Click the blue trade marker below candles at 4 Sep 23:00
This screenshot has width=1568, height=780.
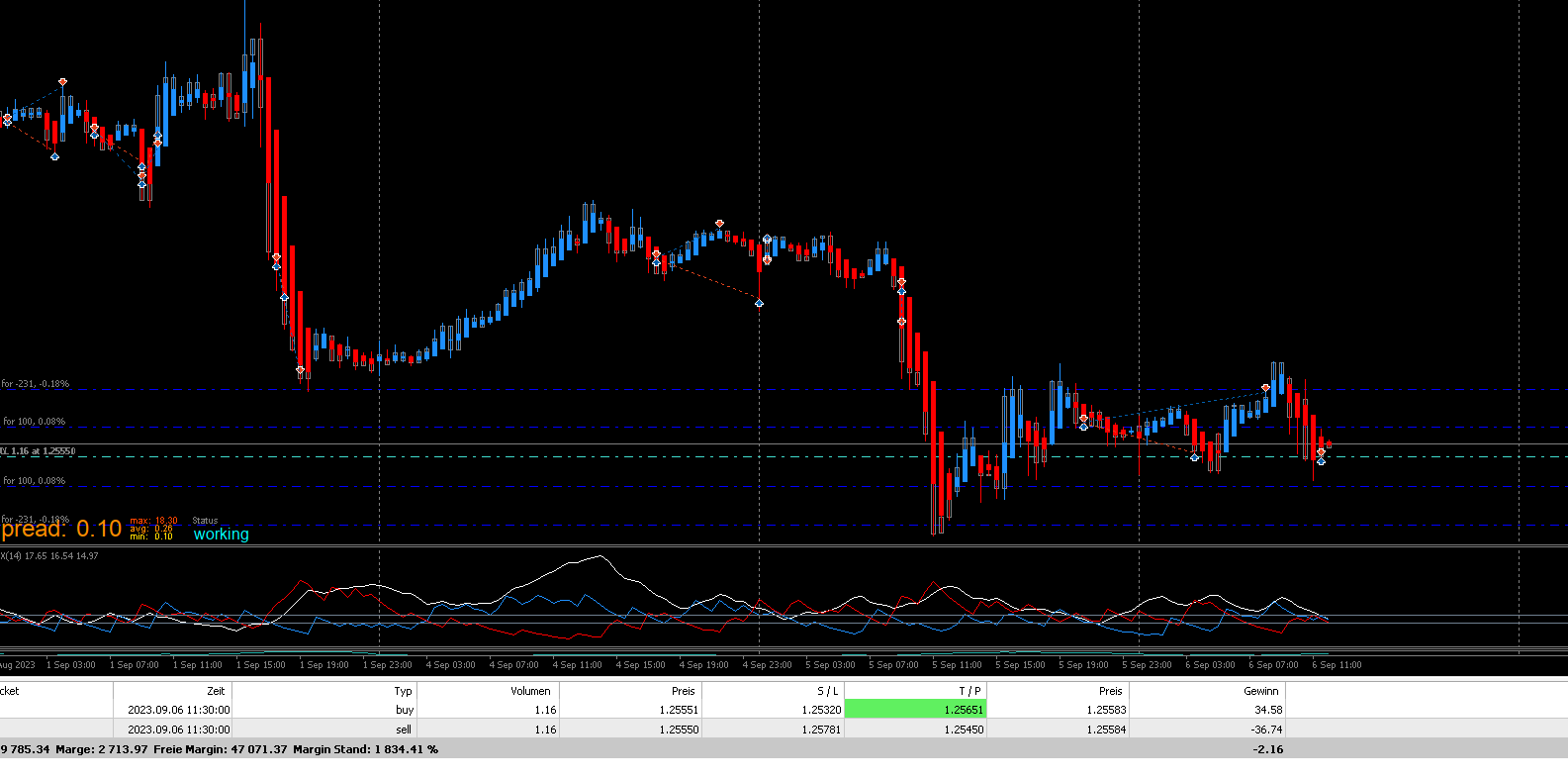click(759, 303)
